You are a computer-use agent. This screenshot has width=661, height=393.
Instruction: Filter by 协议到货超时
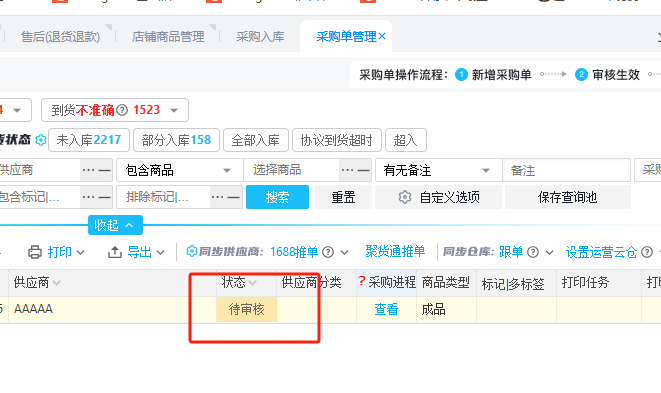pos(336,140)
